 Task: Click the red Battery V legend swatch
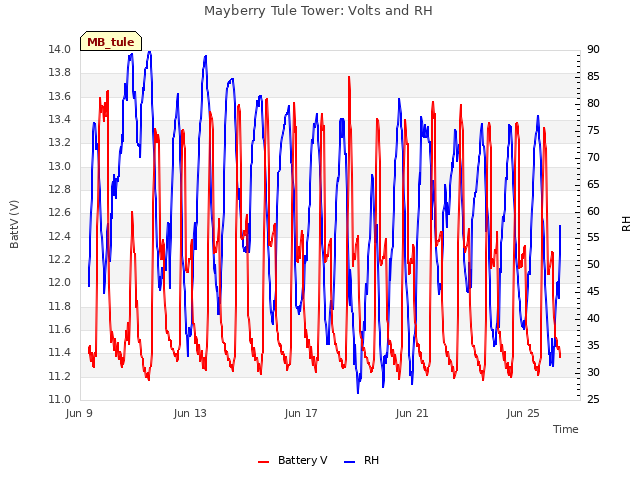[x=264, y=461]
